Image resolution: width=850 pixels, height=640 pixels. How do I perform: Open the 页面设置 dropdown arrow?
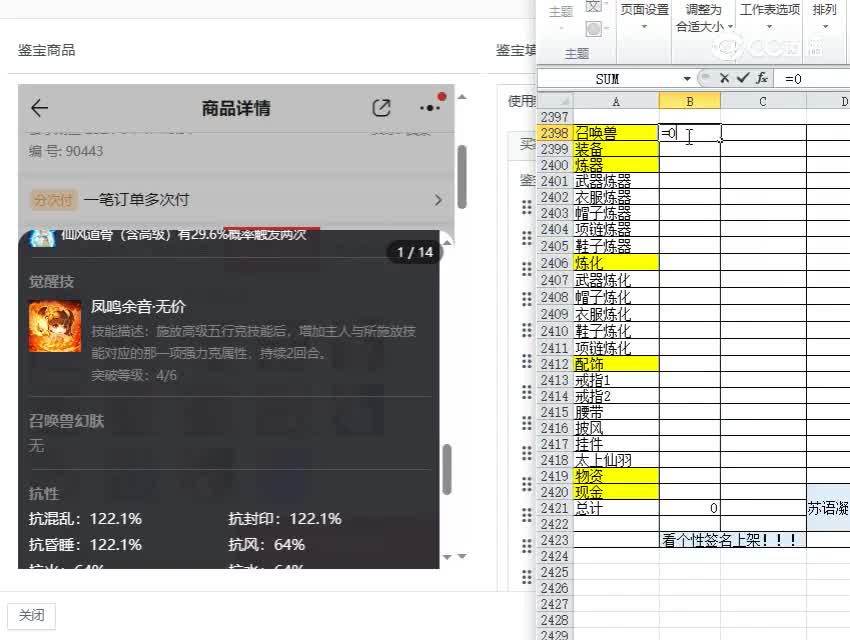pyautogui.click(x=642, y=27)
